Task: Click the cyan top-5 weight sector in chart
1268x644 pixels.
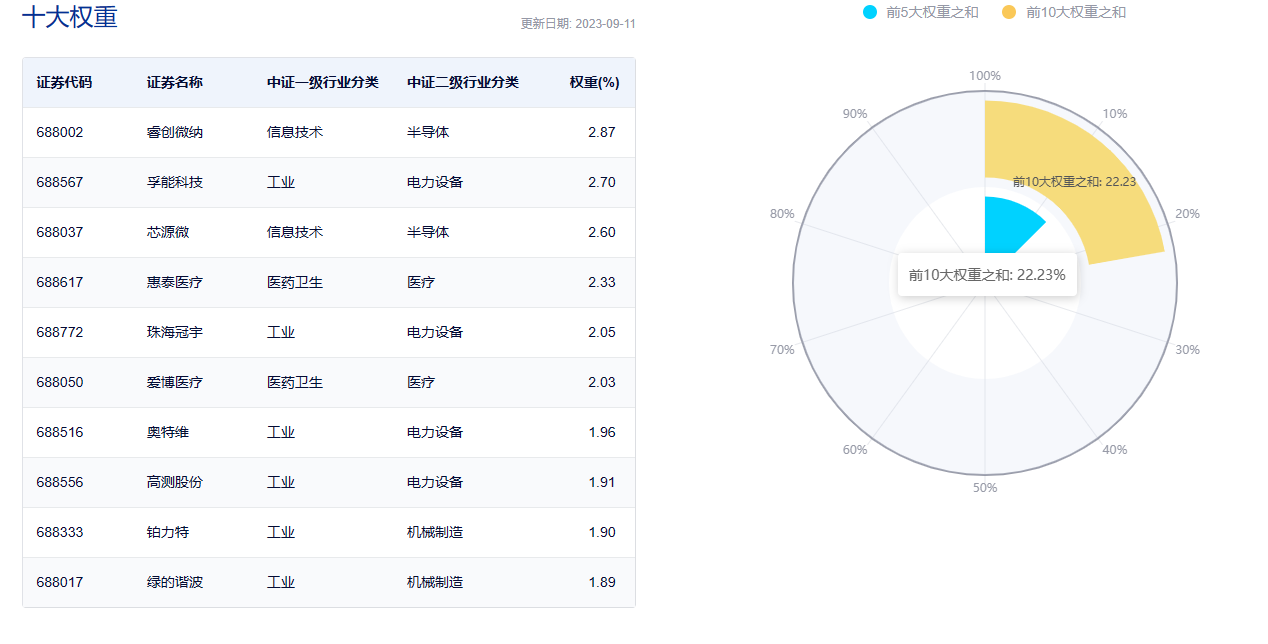Action: pos(1007,226)
